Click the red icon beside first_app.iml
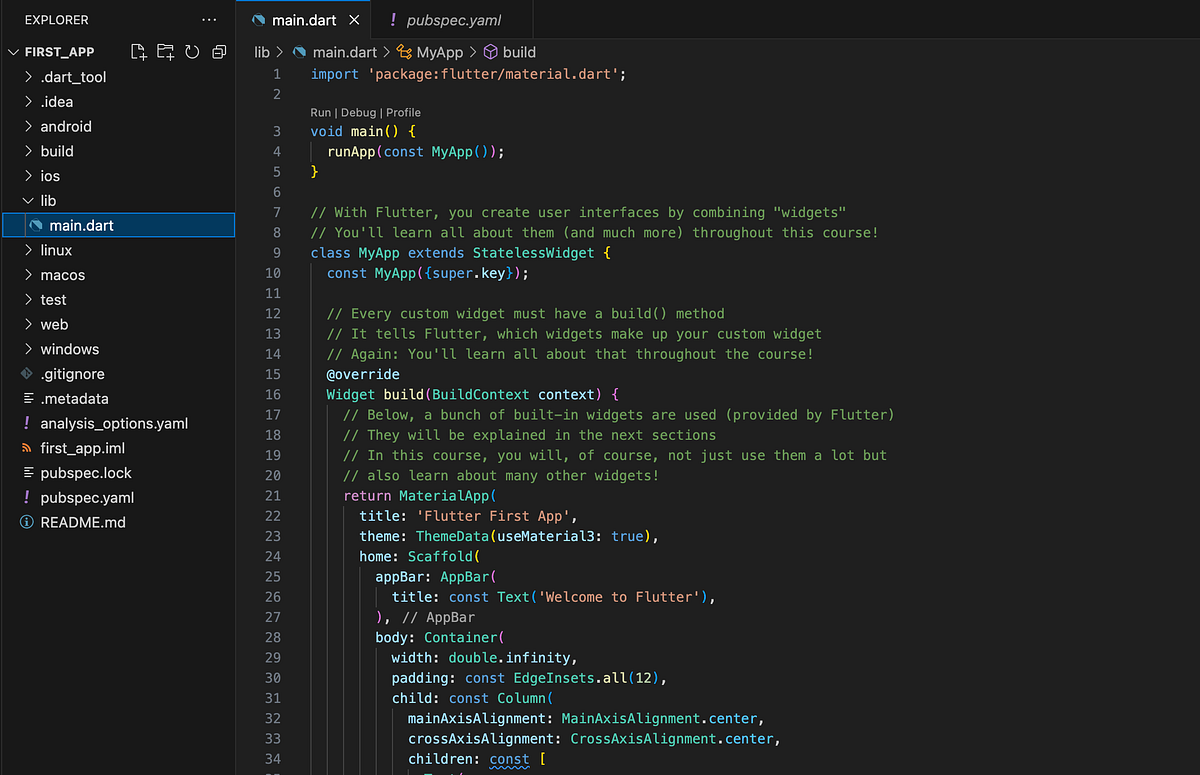The image size is (1200, 775). coord(26,448)
